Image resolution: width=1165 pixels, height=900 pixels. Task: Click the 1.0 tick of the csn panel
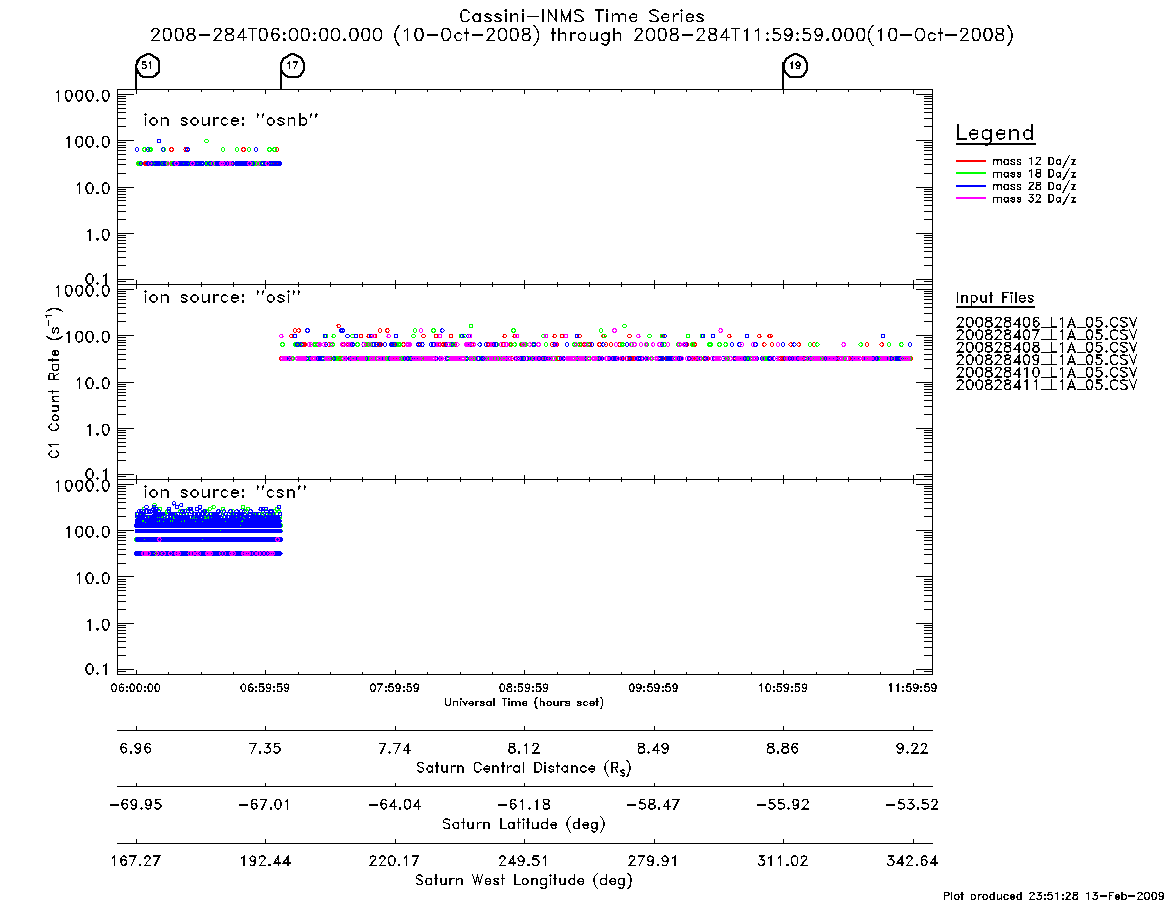click(x=97, y=625)
